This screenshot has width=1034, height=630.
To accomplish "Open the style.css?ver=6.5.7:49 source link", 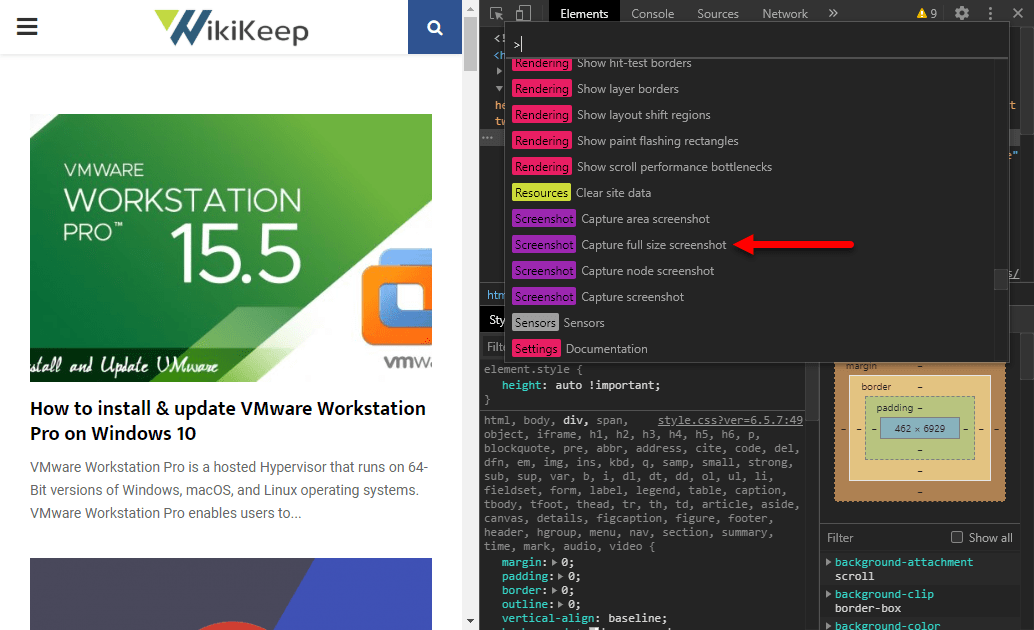I will 730,420.
